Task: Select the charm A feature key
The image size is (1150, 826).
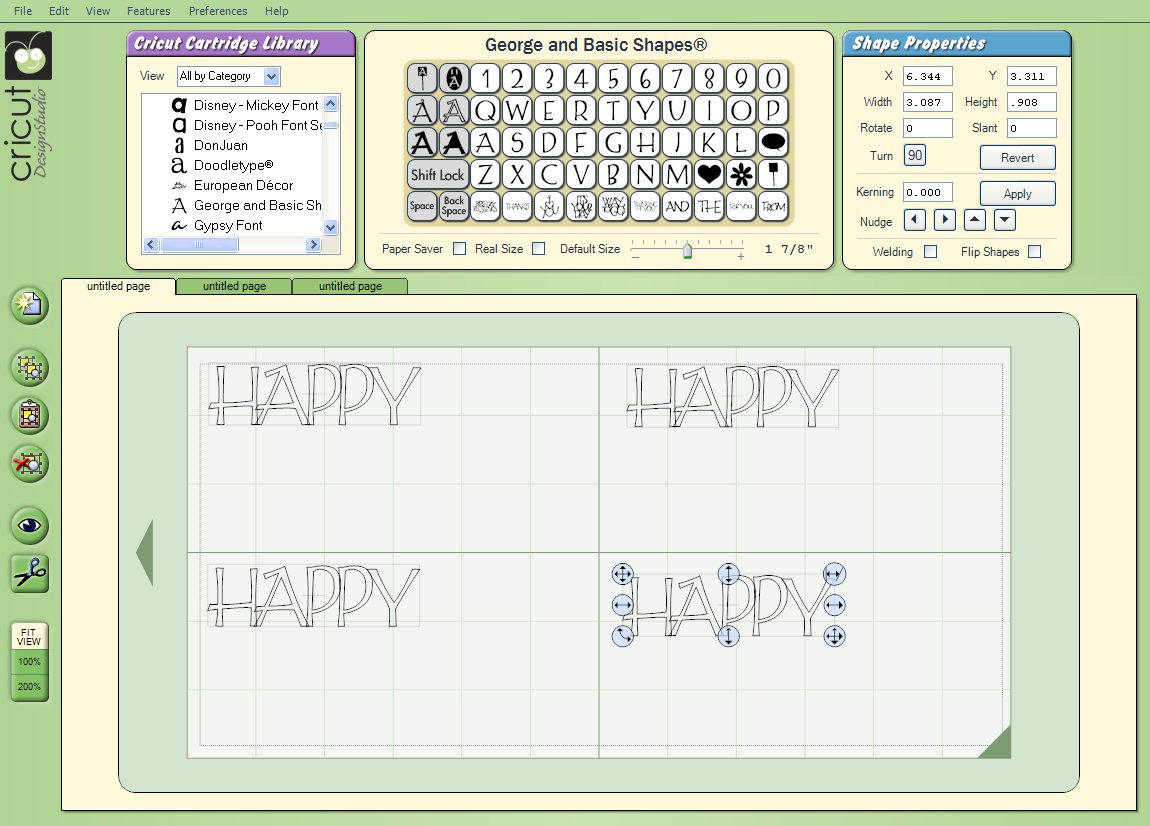Action: [422, 110]
